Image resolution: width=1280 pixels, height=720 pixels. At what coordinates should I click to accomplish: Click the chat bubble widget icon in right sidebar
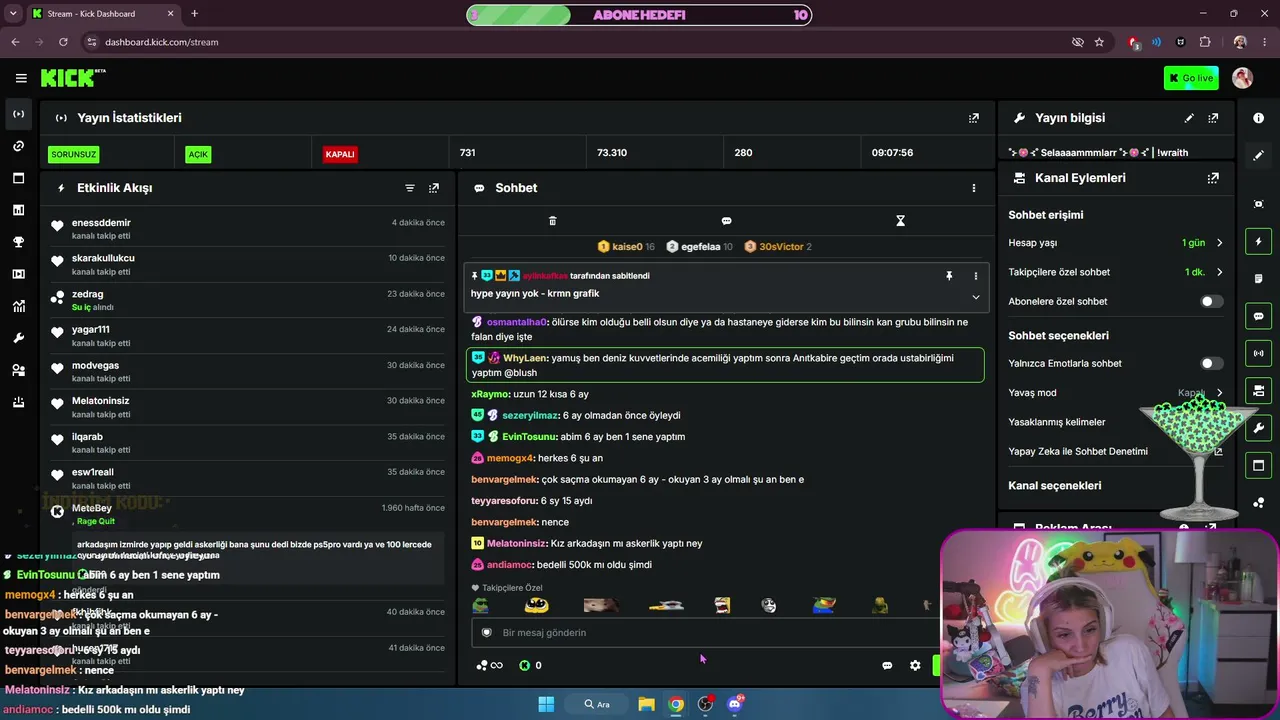point(1258,316)
